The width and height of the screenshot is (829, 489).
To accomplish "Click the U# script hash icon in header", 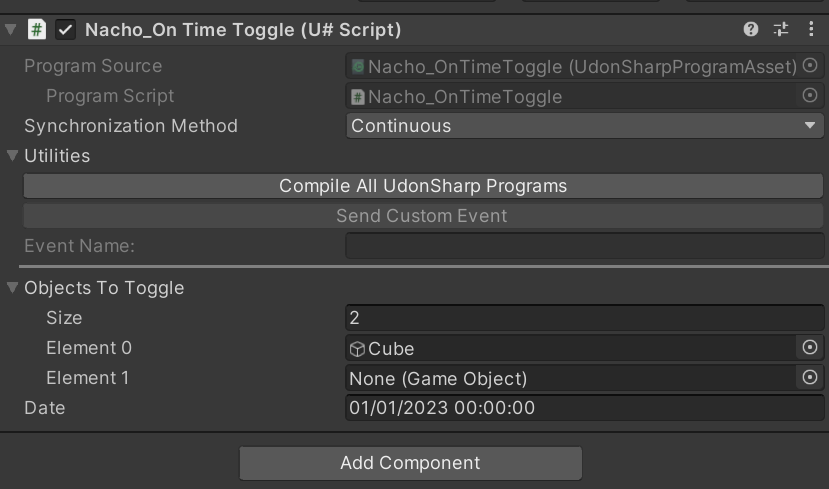I will pos(37,30).
